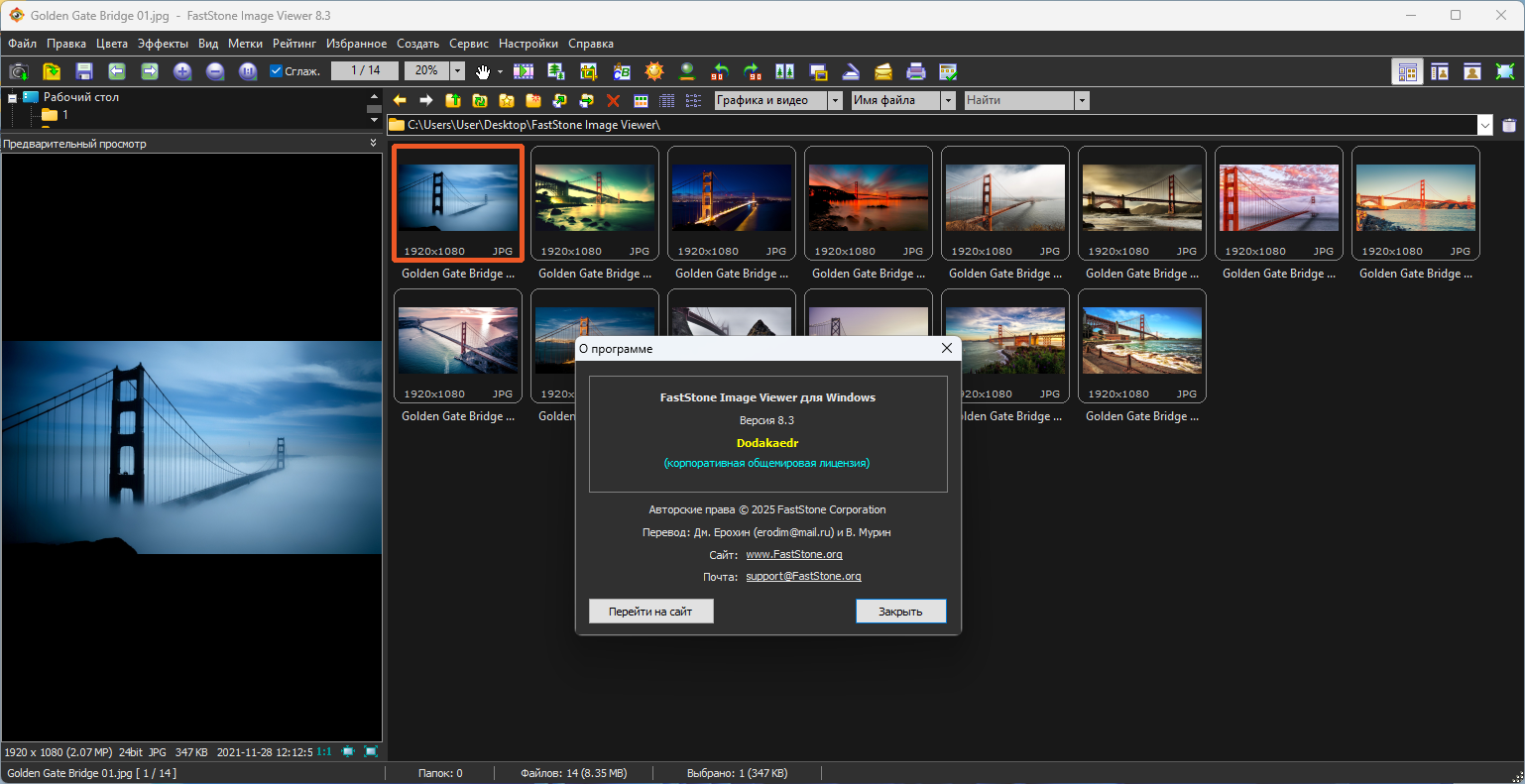Uncheck the Сглаж. smoothing checkbox

277,71
